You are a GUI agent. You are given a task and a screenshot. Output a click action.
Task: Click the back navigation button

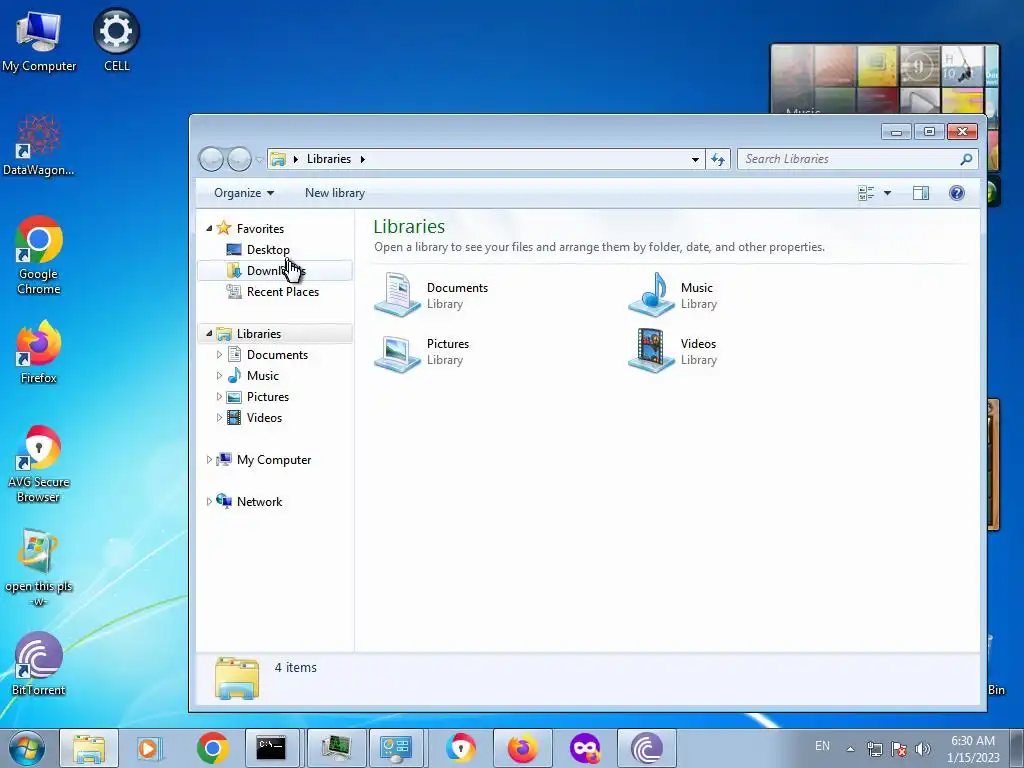click(211, 159)
